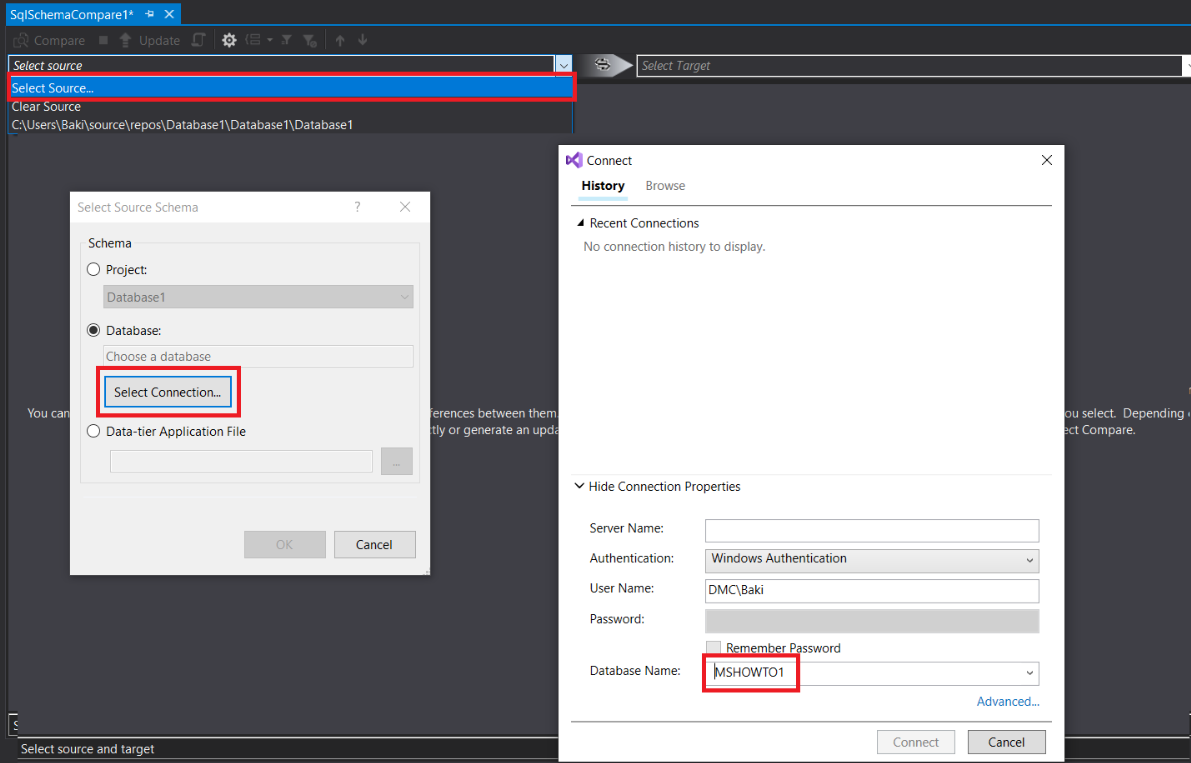Click the schema compare Options gear icon
1191x763 pixels.
point(229,41)
